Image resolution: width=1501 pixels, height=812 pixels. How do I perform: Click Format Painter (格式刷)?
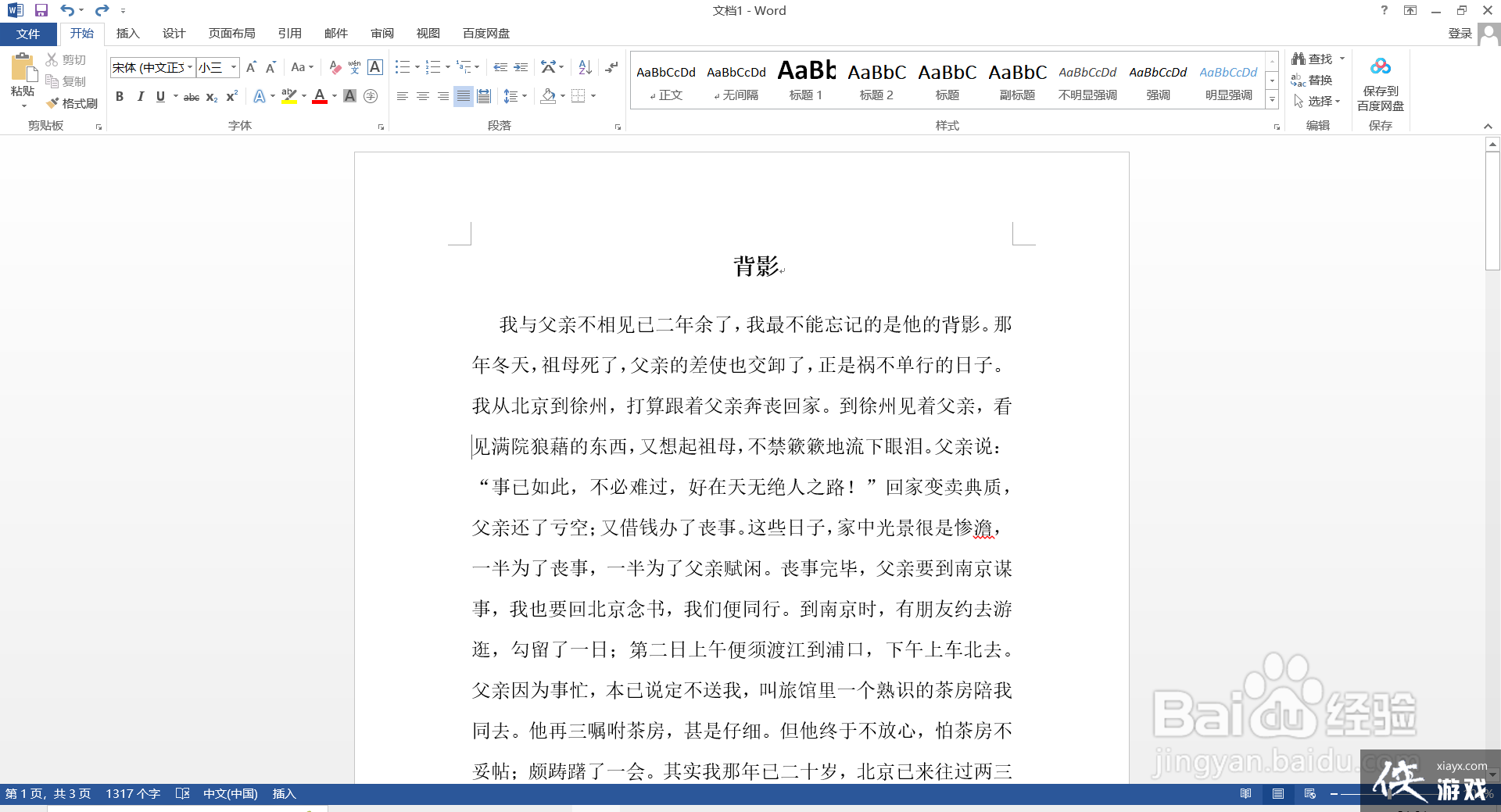click(x=72, y=103)
